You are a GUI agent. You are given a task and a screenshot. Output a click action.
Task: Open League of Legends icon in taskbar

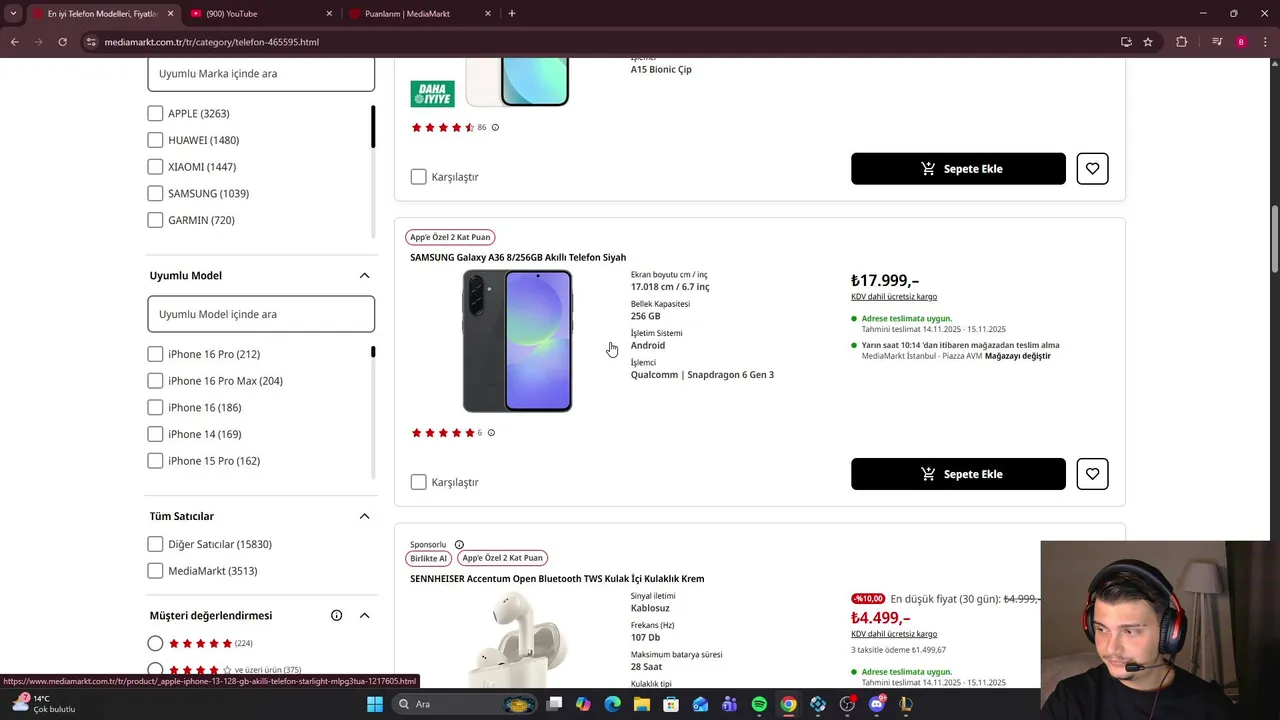point(906,704)
